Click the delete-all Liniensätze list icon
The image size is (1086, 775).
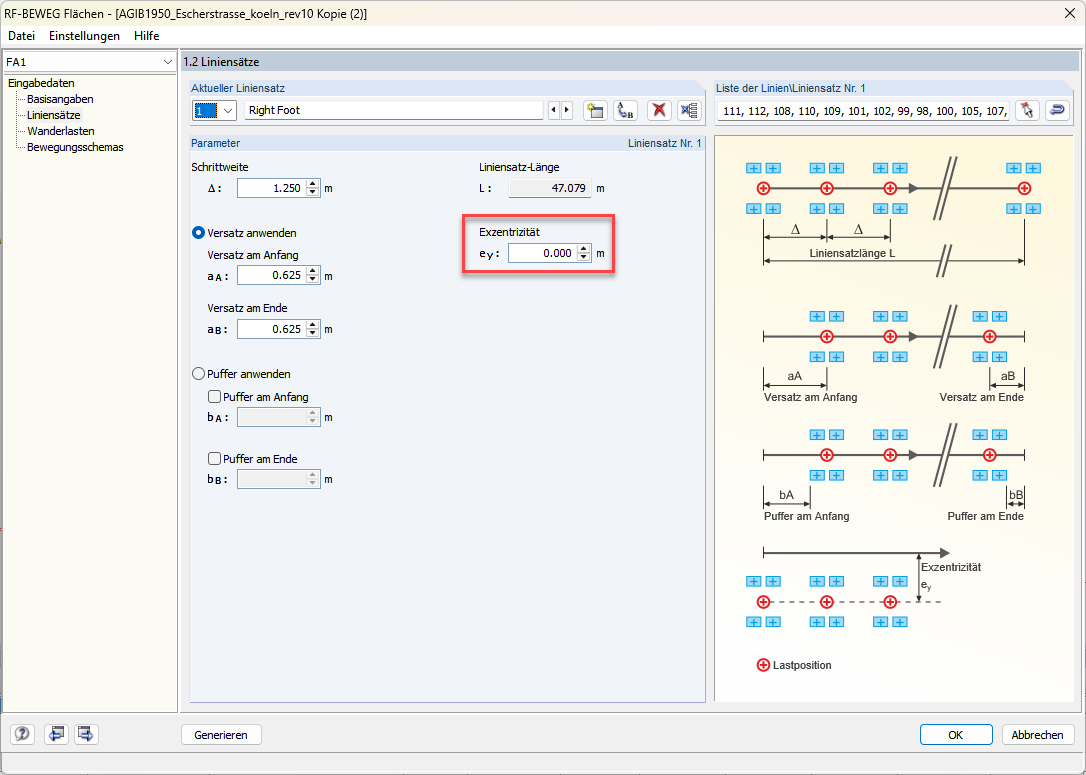(688, 110)
